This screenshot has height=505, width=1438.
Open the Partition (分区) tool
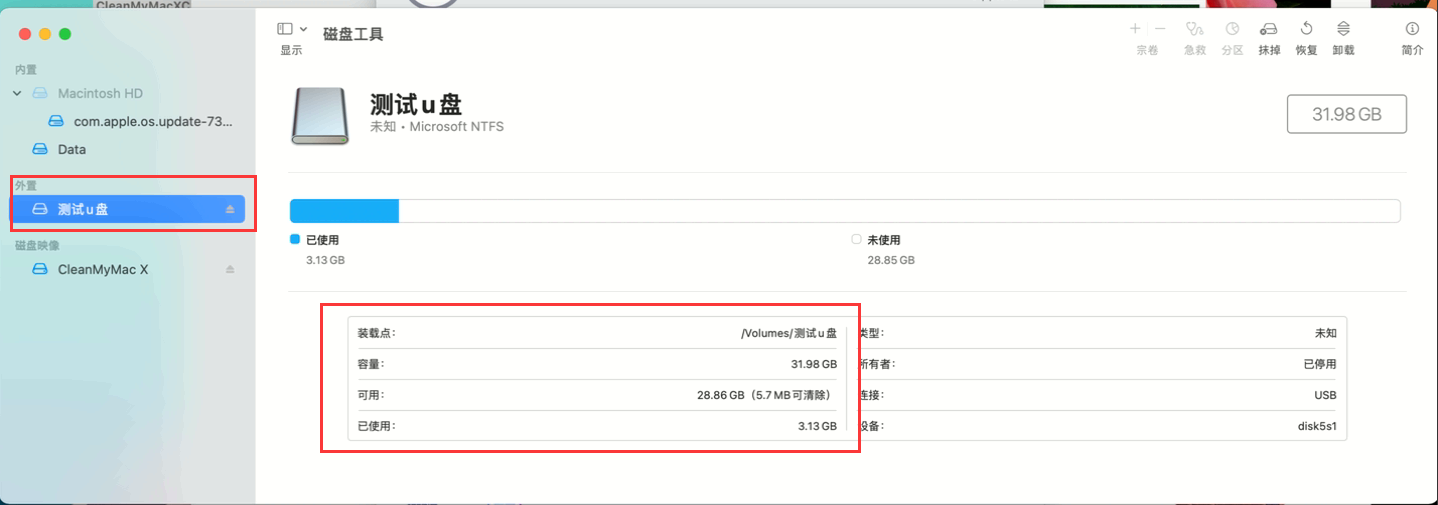click(x=1232, y=30)
